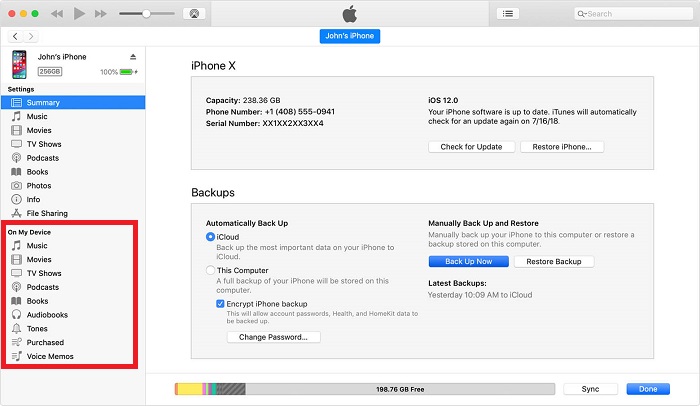The image size is (700, 406).
Task: Click the Photos camera icon
Action: click(16, 185)
